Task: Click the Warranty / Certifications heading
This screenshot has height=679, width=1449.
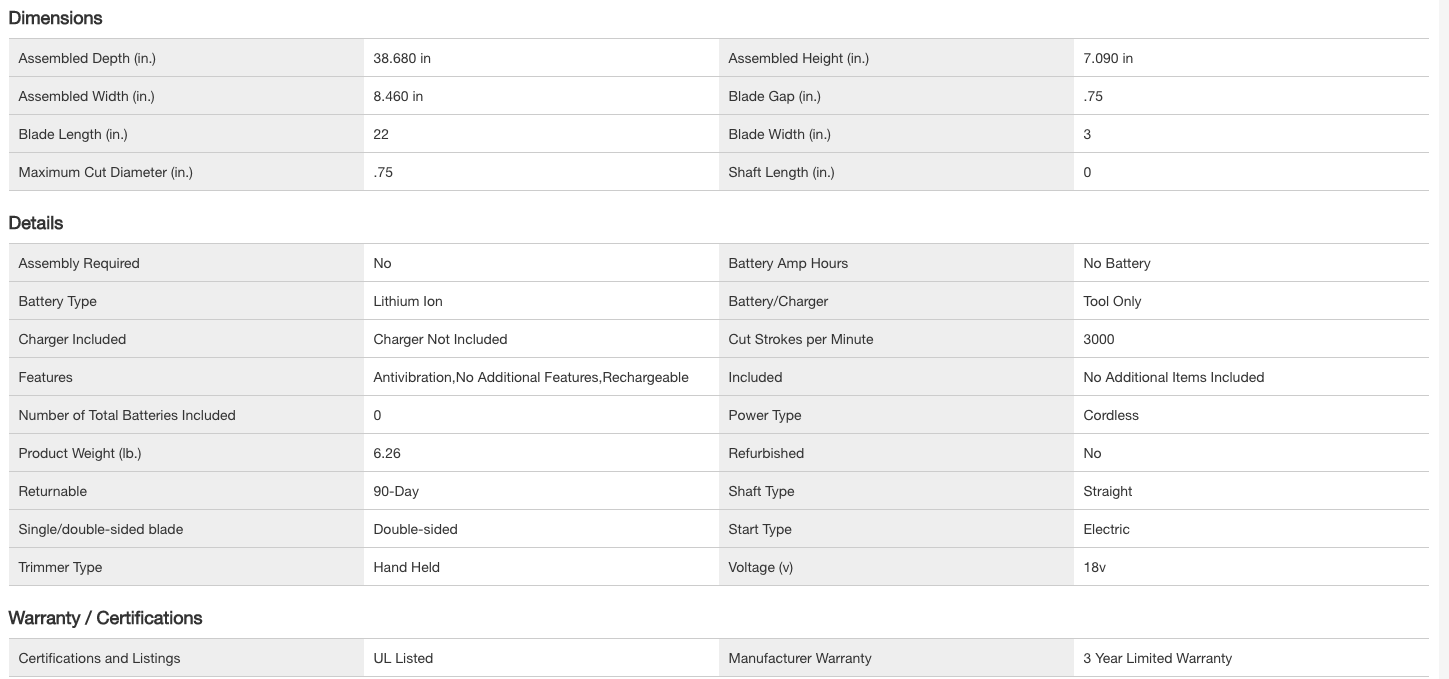Action: [x=105, y=618]
